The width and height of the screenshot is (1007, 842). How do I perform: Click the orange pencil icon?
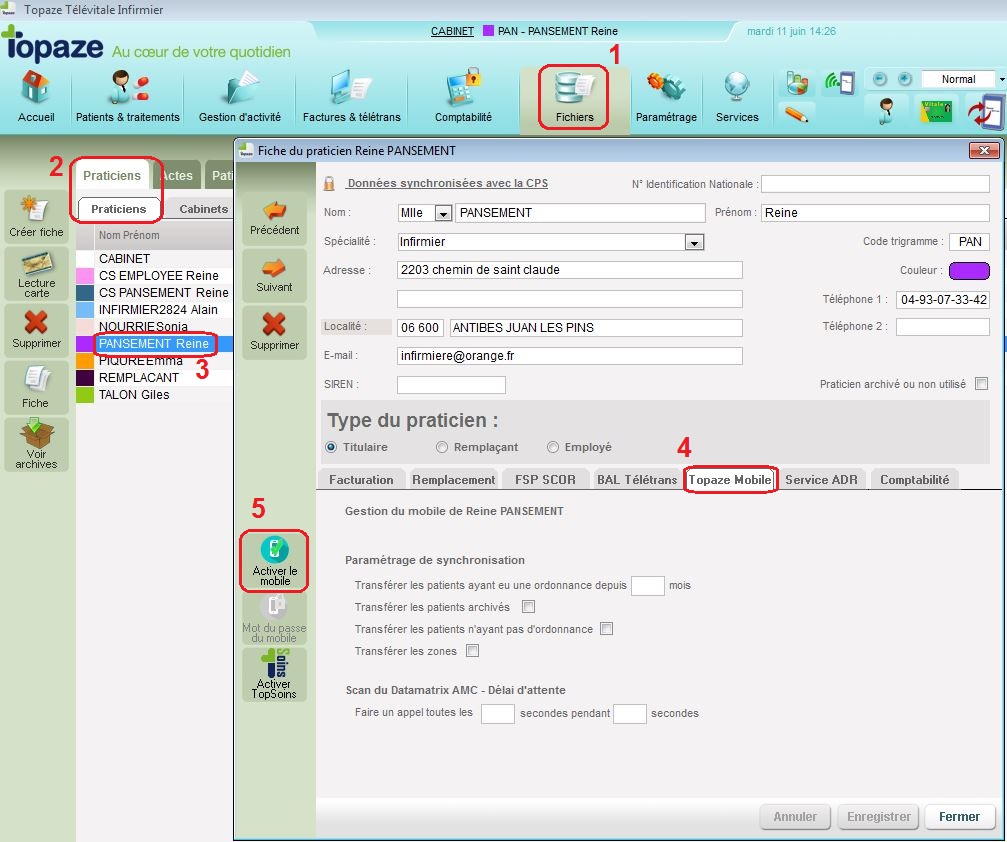[796, 114]
